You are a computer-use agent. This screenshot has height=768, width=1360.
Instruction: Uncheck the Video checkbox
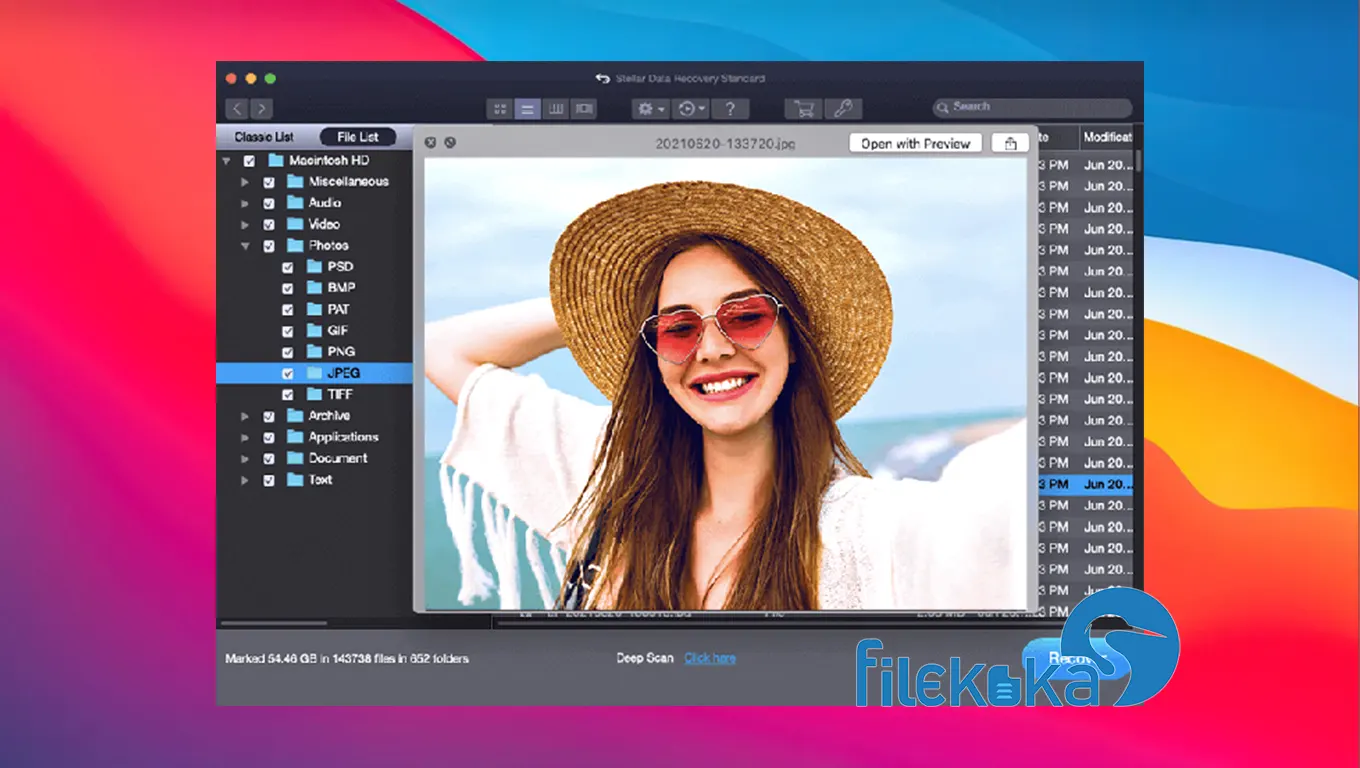(269, 224)
